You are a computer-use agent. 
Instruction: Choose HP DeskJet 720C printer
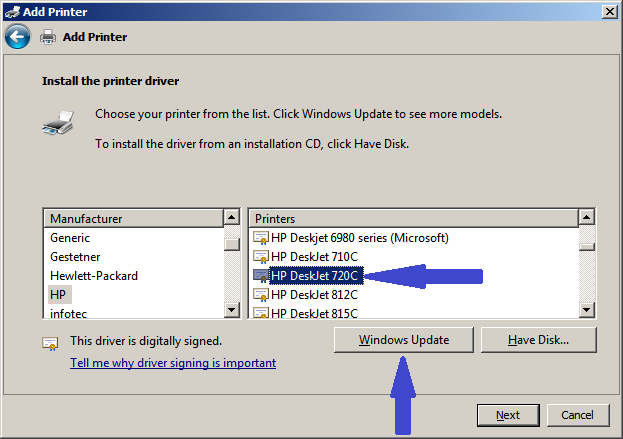coord(316,276)
